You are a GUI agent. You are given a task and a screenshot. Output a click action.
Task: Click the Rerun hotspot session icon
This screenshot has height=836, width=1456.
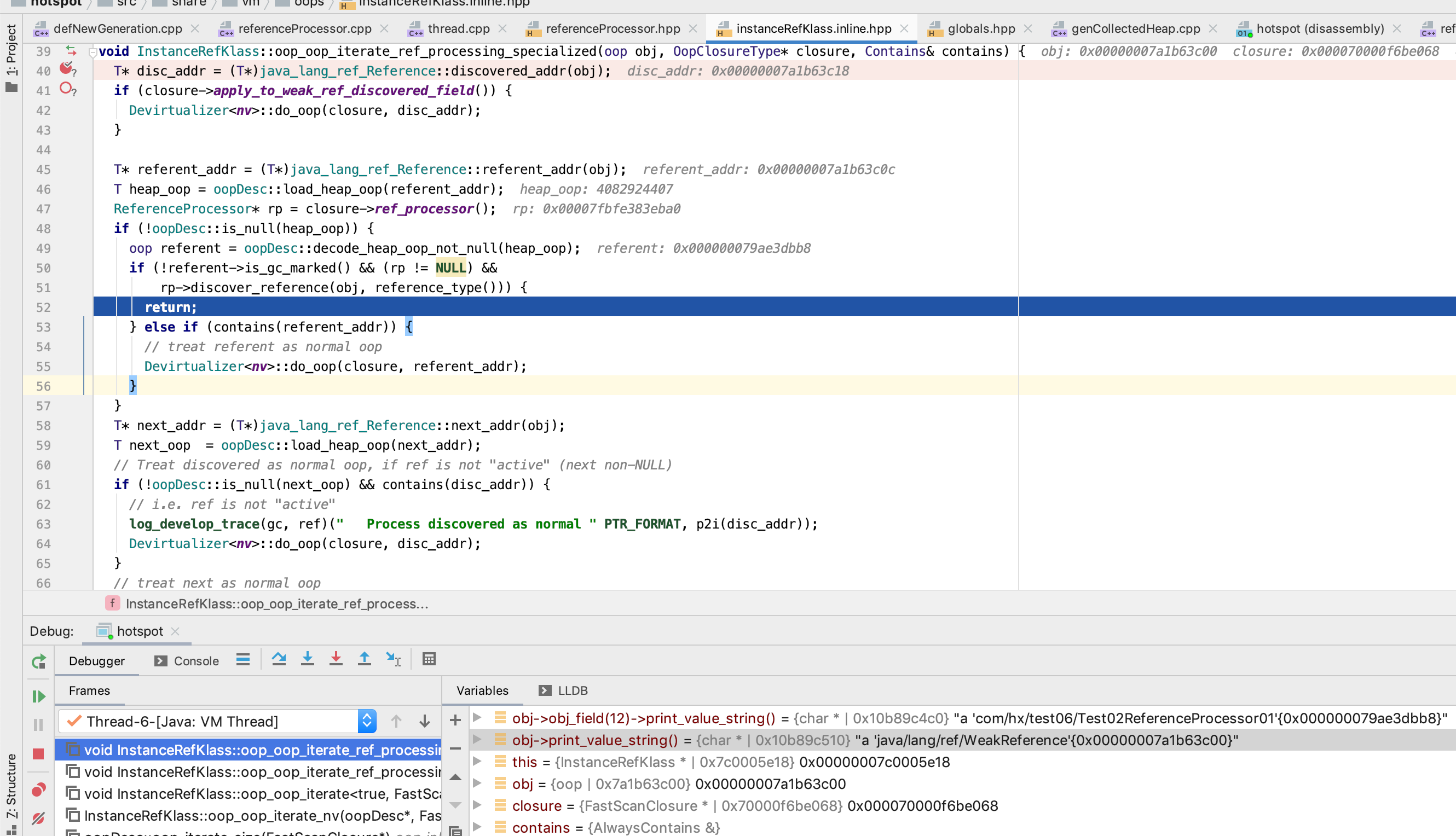[38, 661]
